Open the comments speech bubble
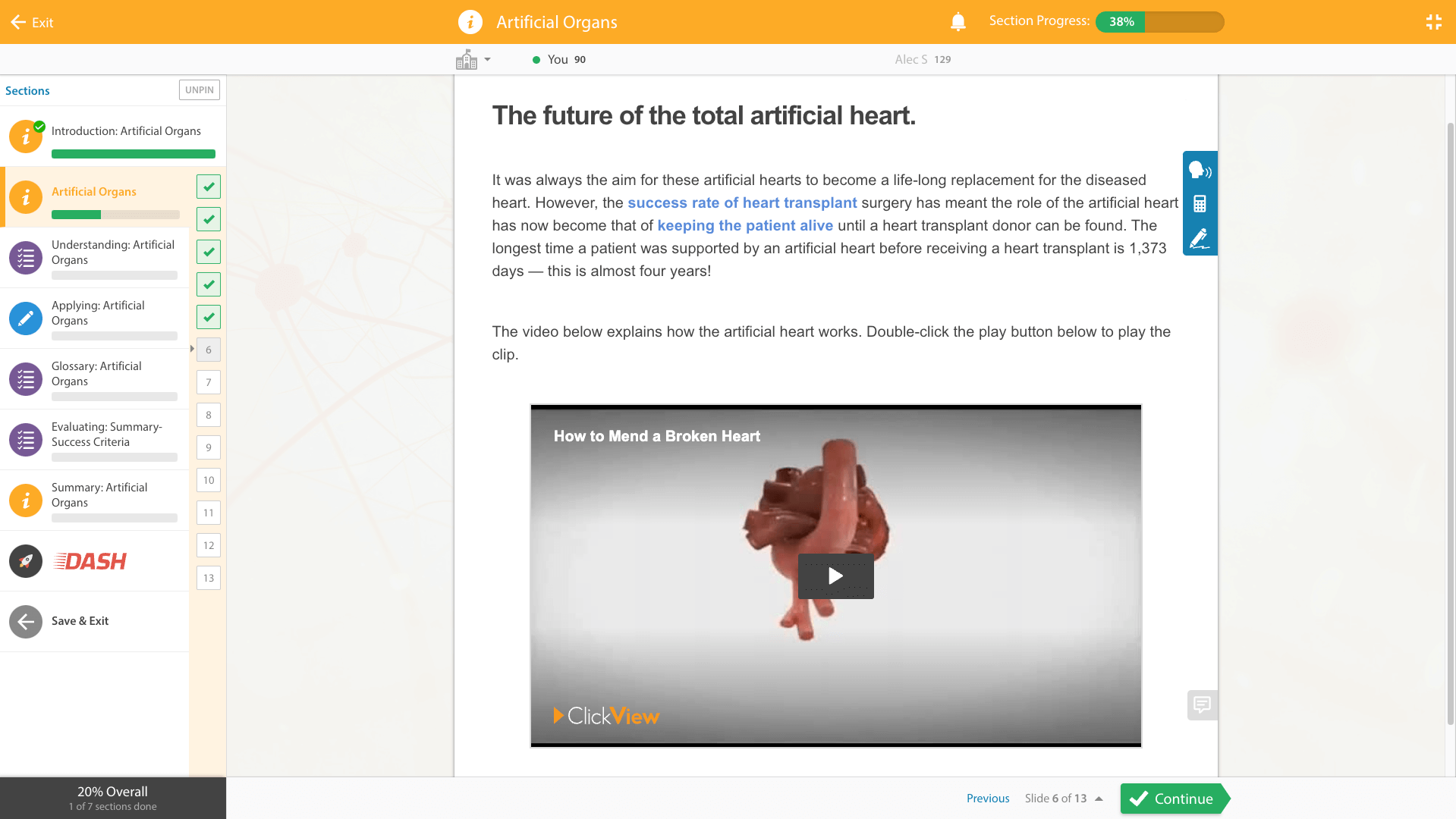Viewport: 1456px width, 819px height. 1202,704
